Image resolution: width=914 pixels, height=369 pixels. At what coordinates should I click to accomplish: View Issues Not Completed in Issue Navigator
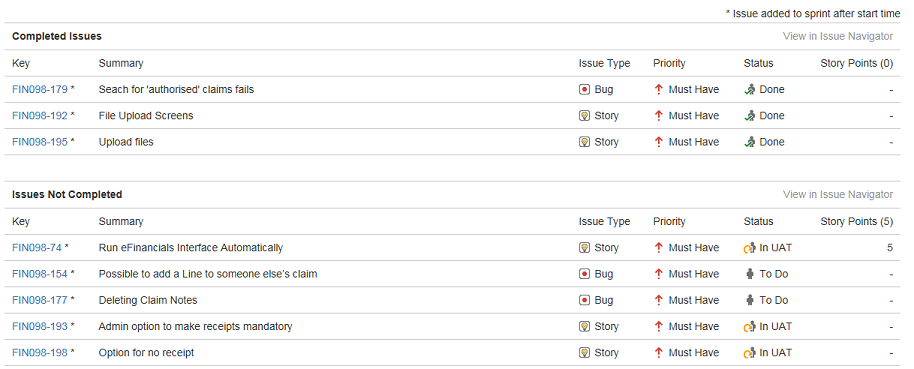pyautogui.click(x=838, y=195)
